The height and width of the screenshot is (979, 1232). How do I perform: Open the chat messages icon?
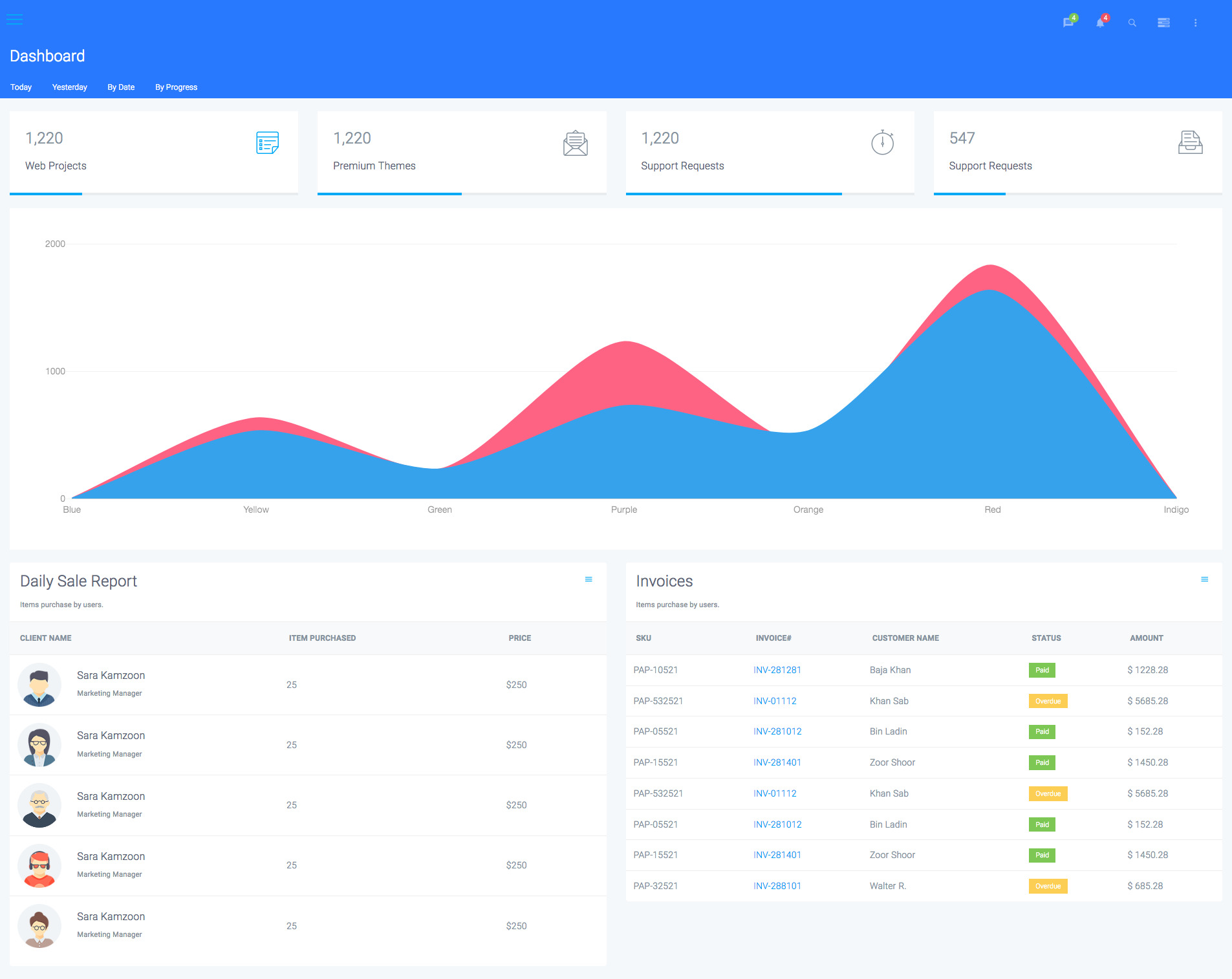(1068, 23)
